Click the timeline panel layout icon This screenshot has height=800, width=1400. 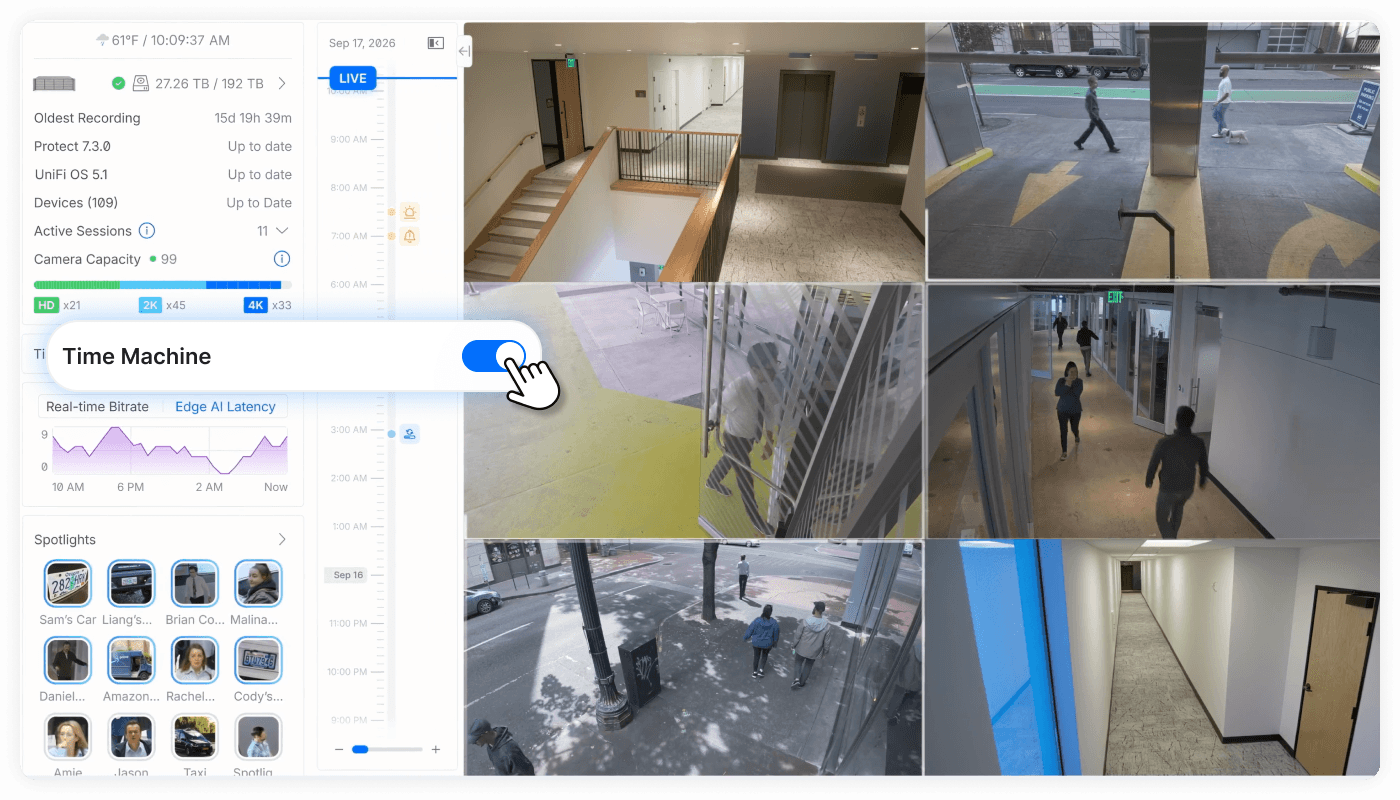(x=435, y=43)
